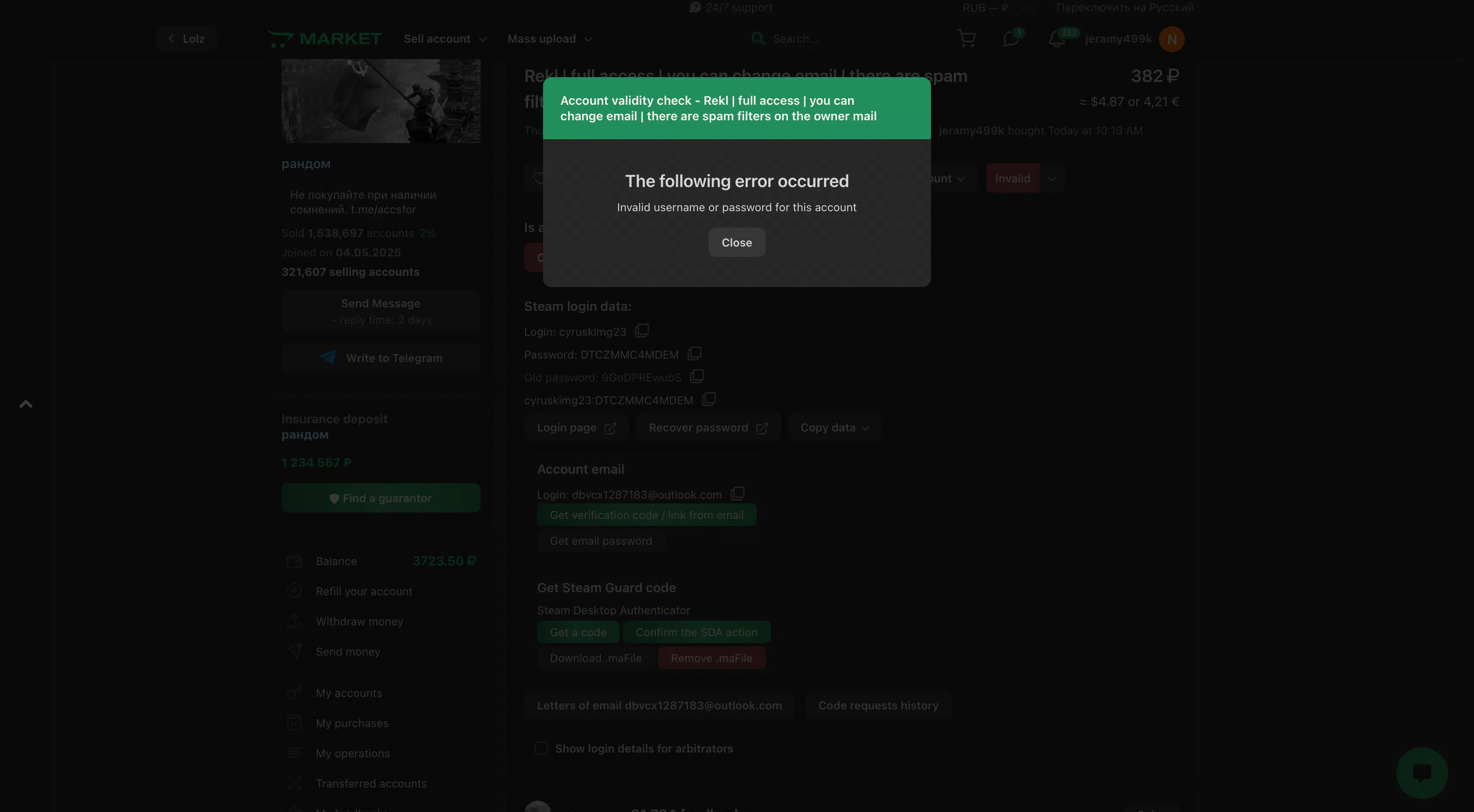Click the Telegram plane icon
The image size is (1474, 812).
(x=328, y=358)
